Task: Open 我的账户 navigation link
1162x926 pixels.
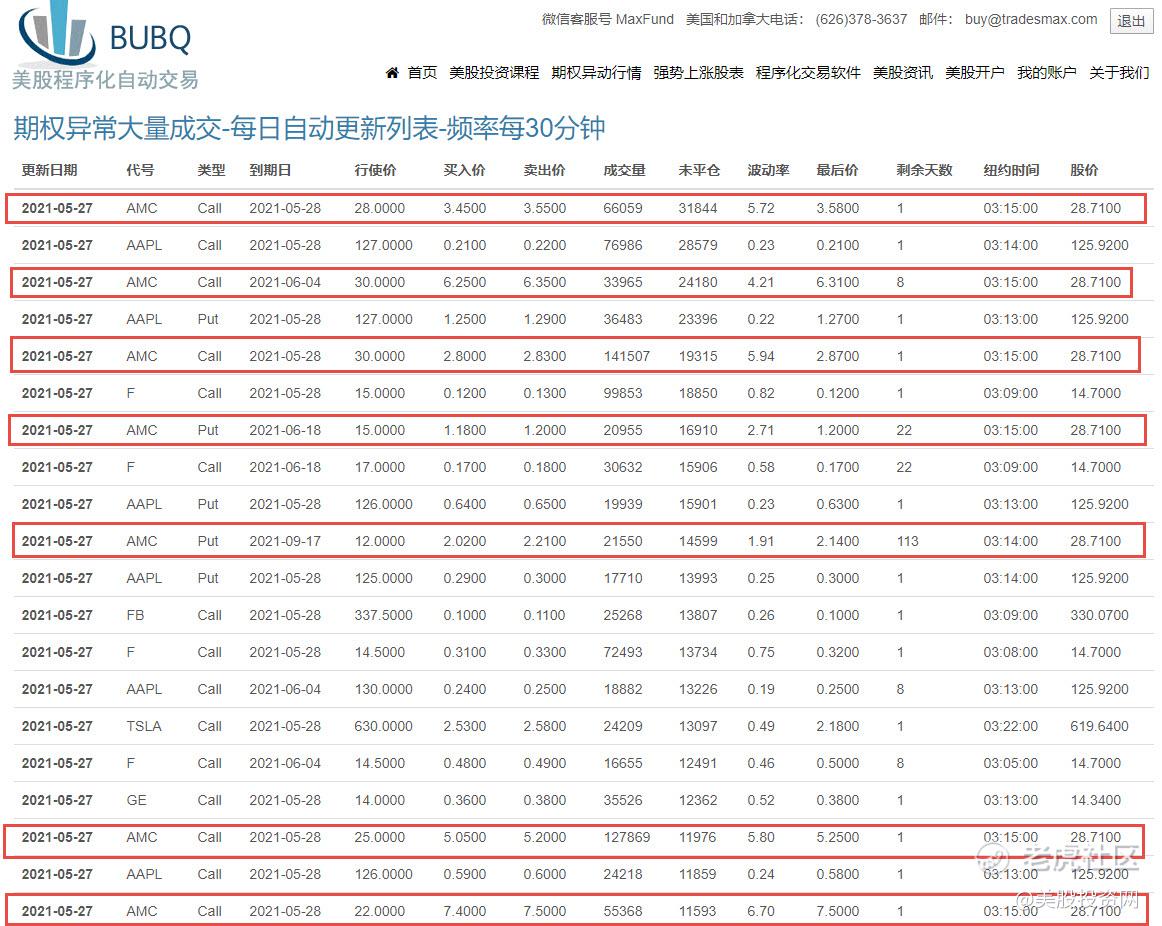Action: (1046, 73)
